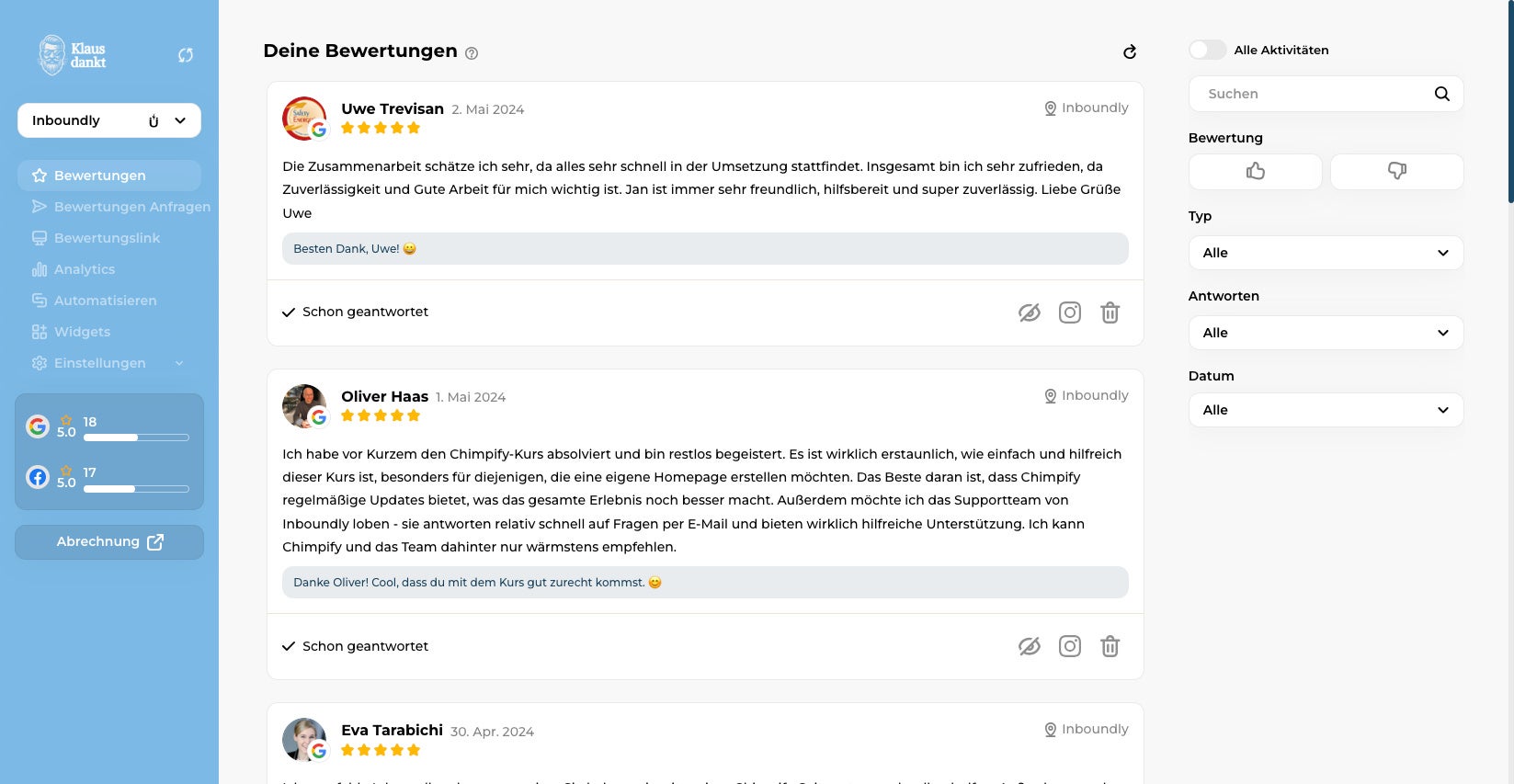Hide Oliver Haas's review
This screenshot has height=784, width=1514.
coord(1030,646)
